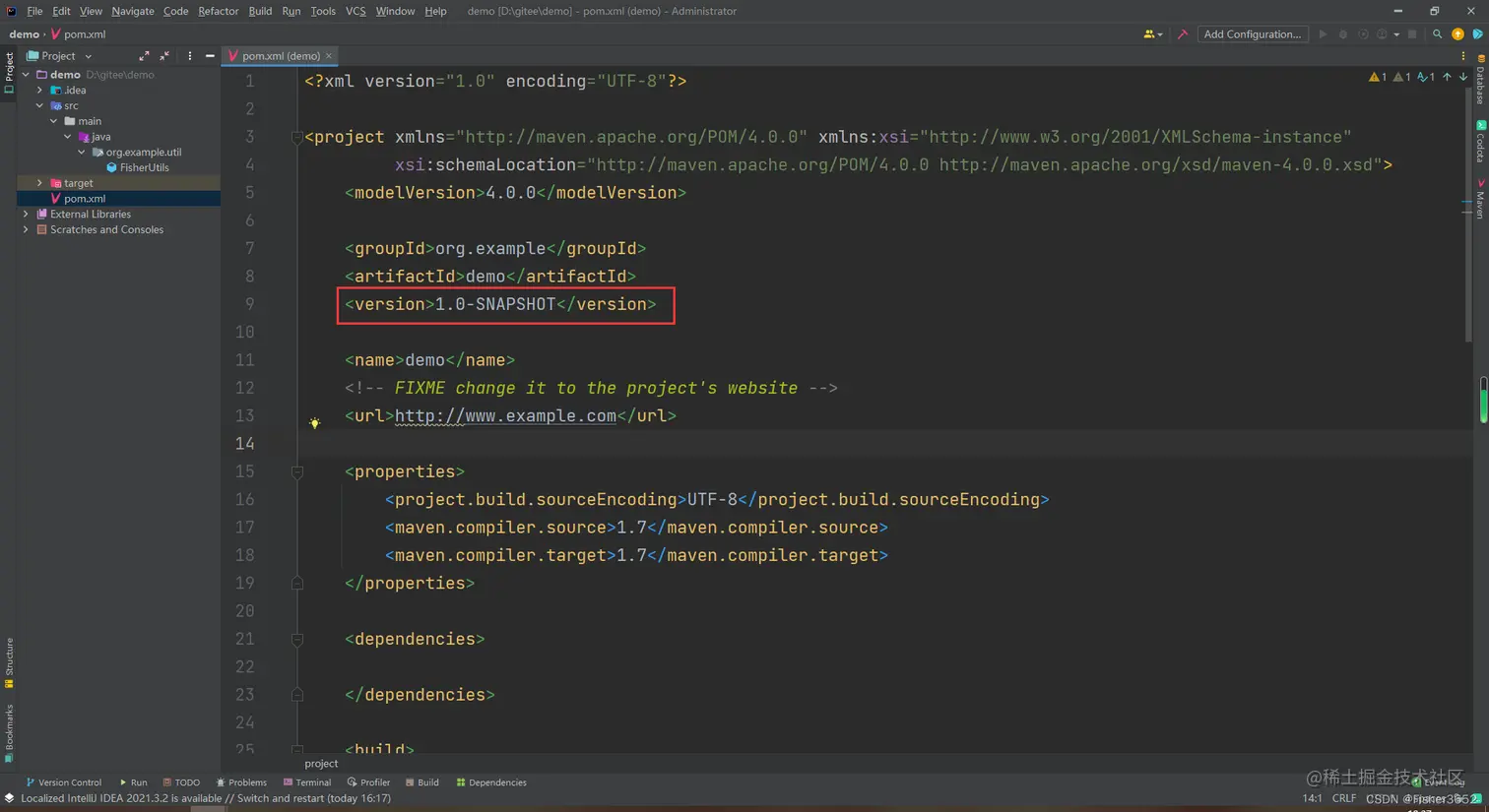Open Project panel options menu
This screenshot has width=1489, height=812.
point(190,56)
